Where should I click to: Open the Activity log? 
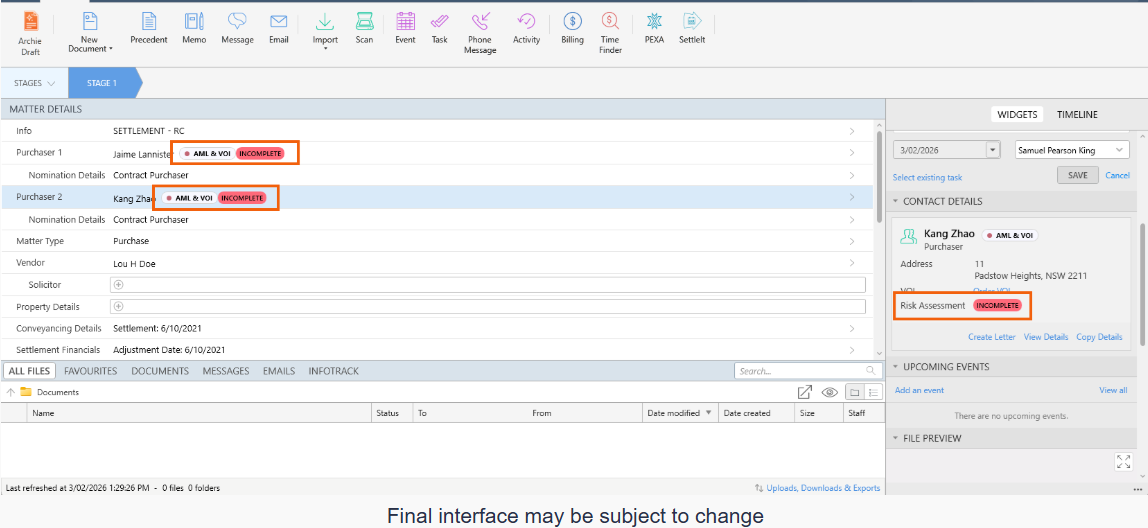click(526, 29)
